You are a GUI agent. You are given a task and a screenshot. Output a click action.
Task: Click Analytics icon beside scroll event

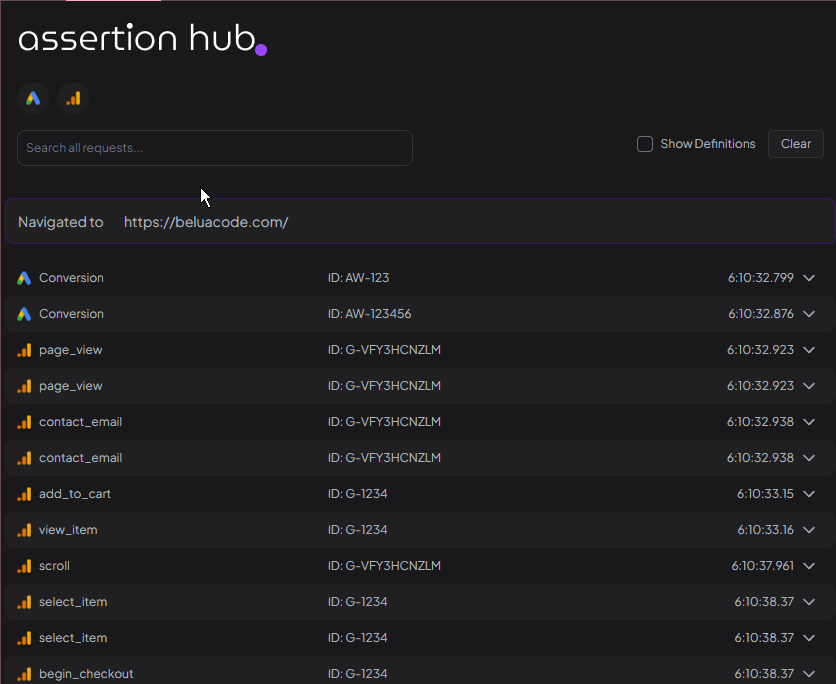[x=25, y=566]
